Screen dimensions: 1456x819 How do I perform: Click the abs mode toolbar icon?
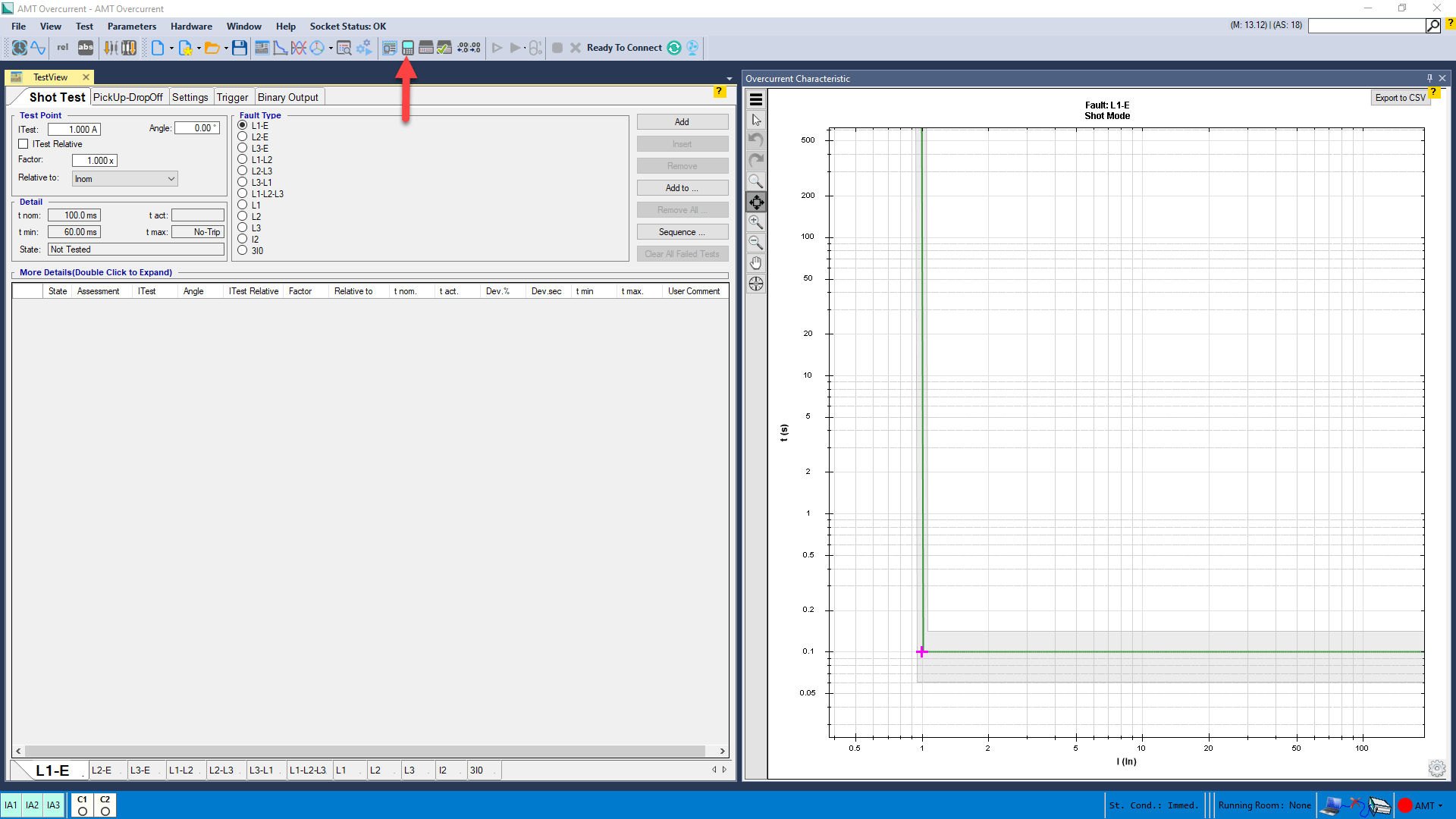(86, 48)
